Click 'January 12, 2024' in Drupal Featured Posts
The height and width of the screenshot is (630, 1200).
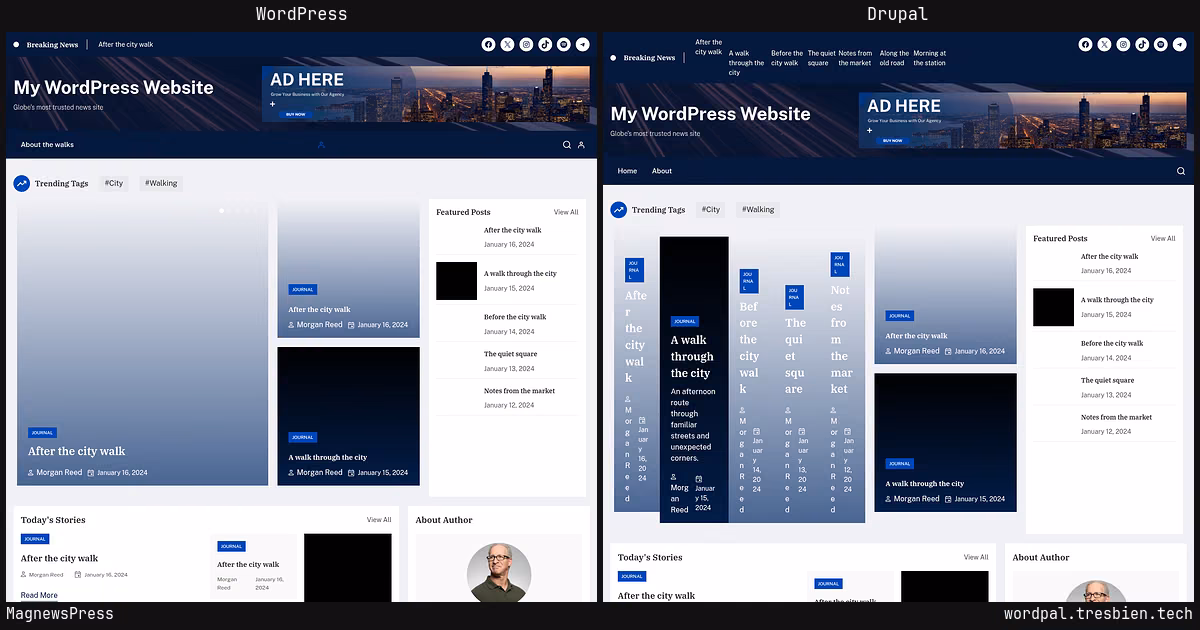click(1106, 431)
